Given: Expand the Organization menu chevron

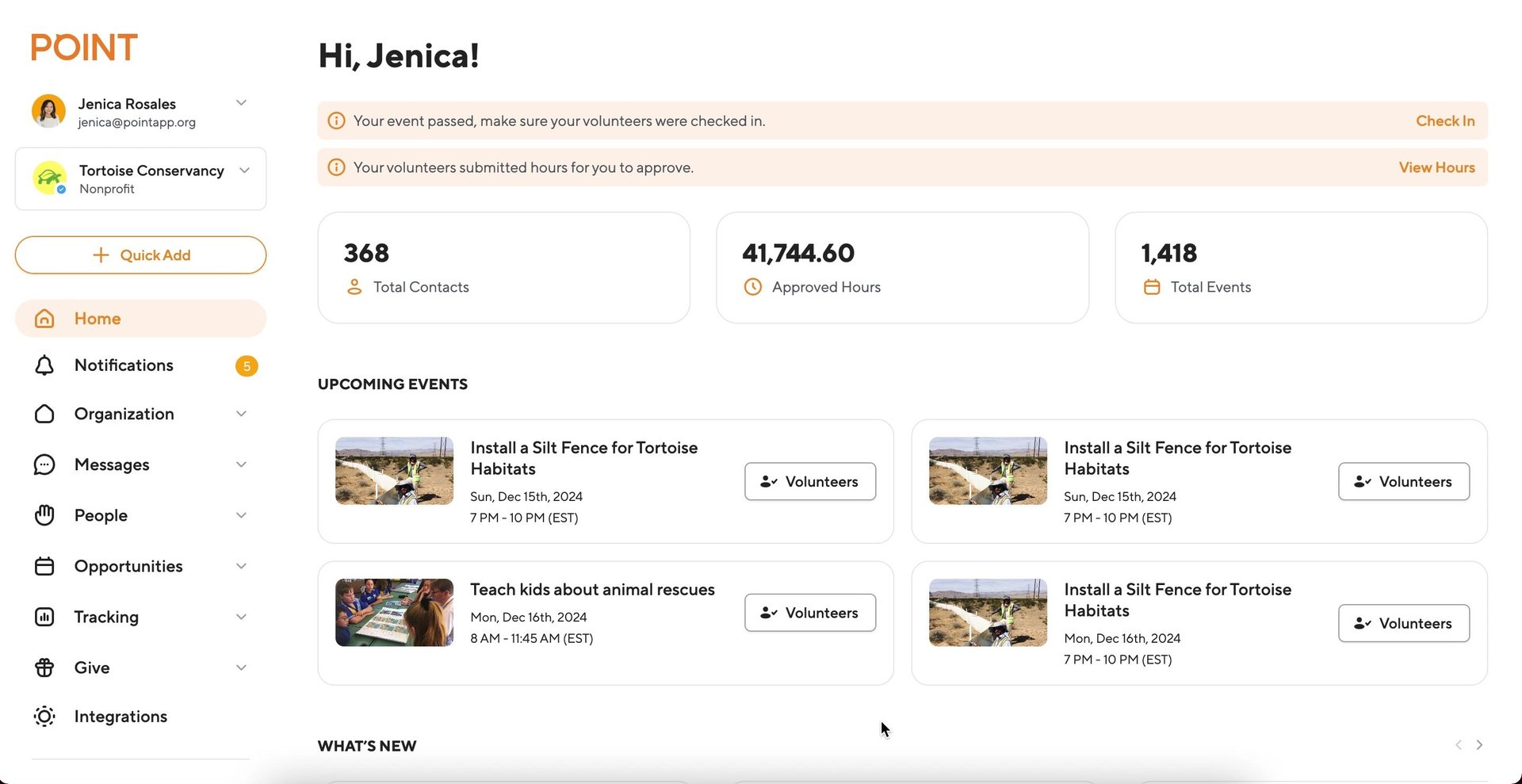Looking at the screenshot, I should (241, 414).
